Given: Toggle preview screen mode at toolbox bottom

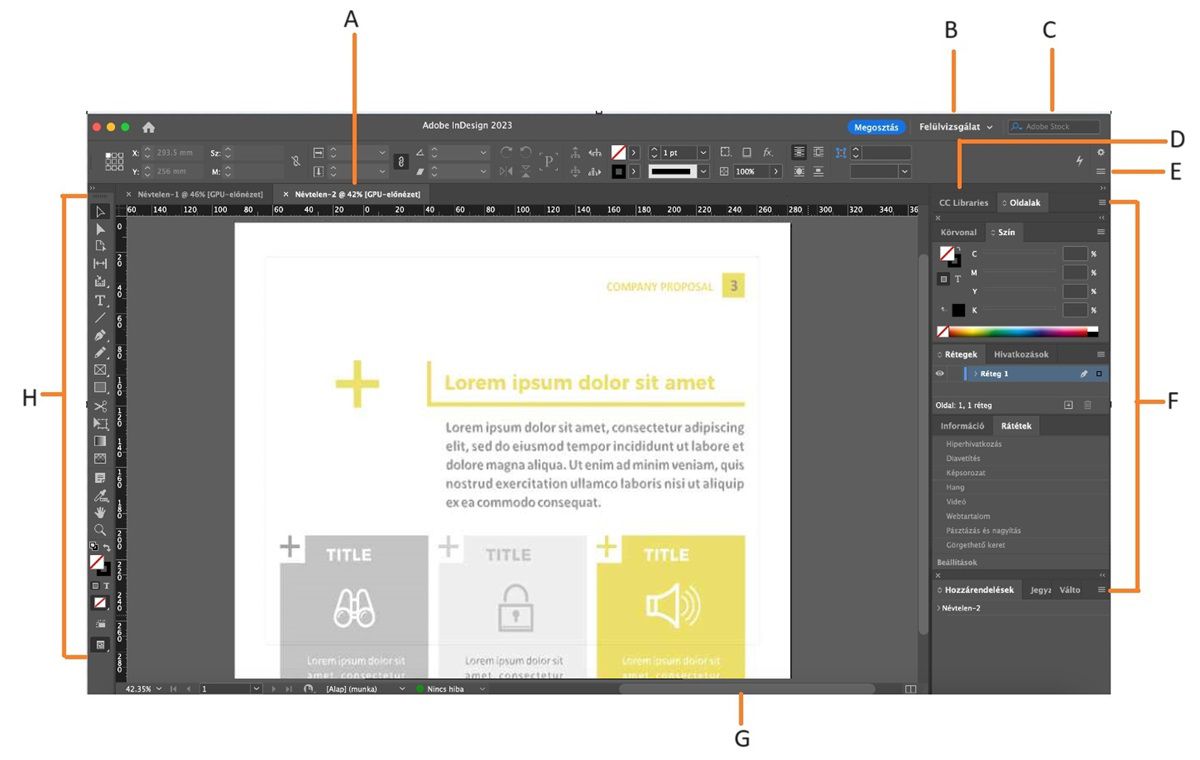Looking at the screenshot, I should click(x=100, y=645).
